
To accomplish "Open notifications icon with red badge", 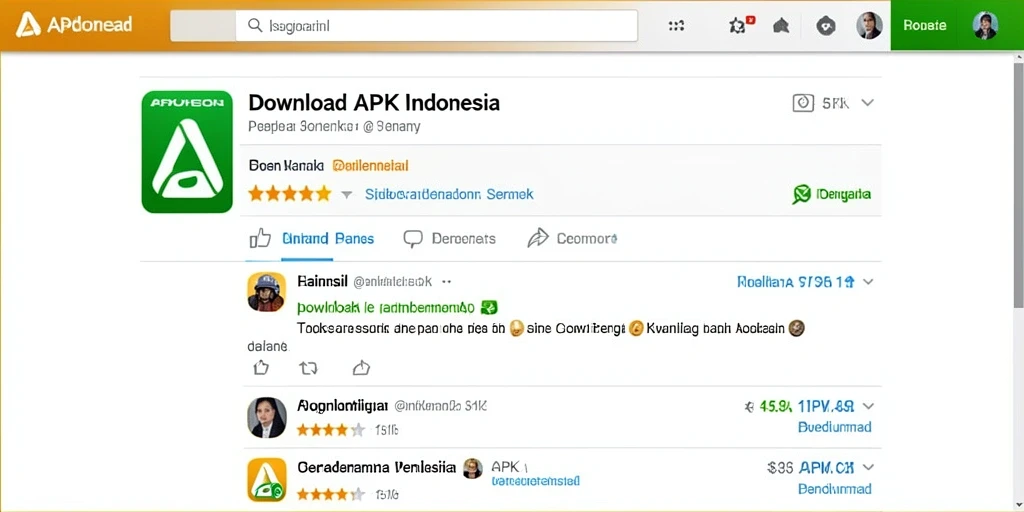I will tap(741, 25).
